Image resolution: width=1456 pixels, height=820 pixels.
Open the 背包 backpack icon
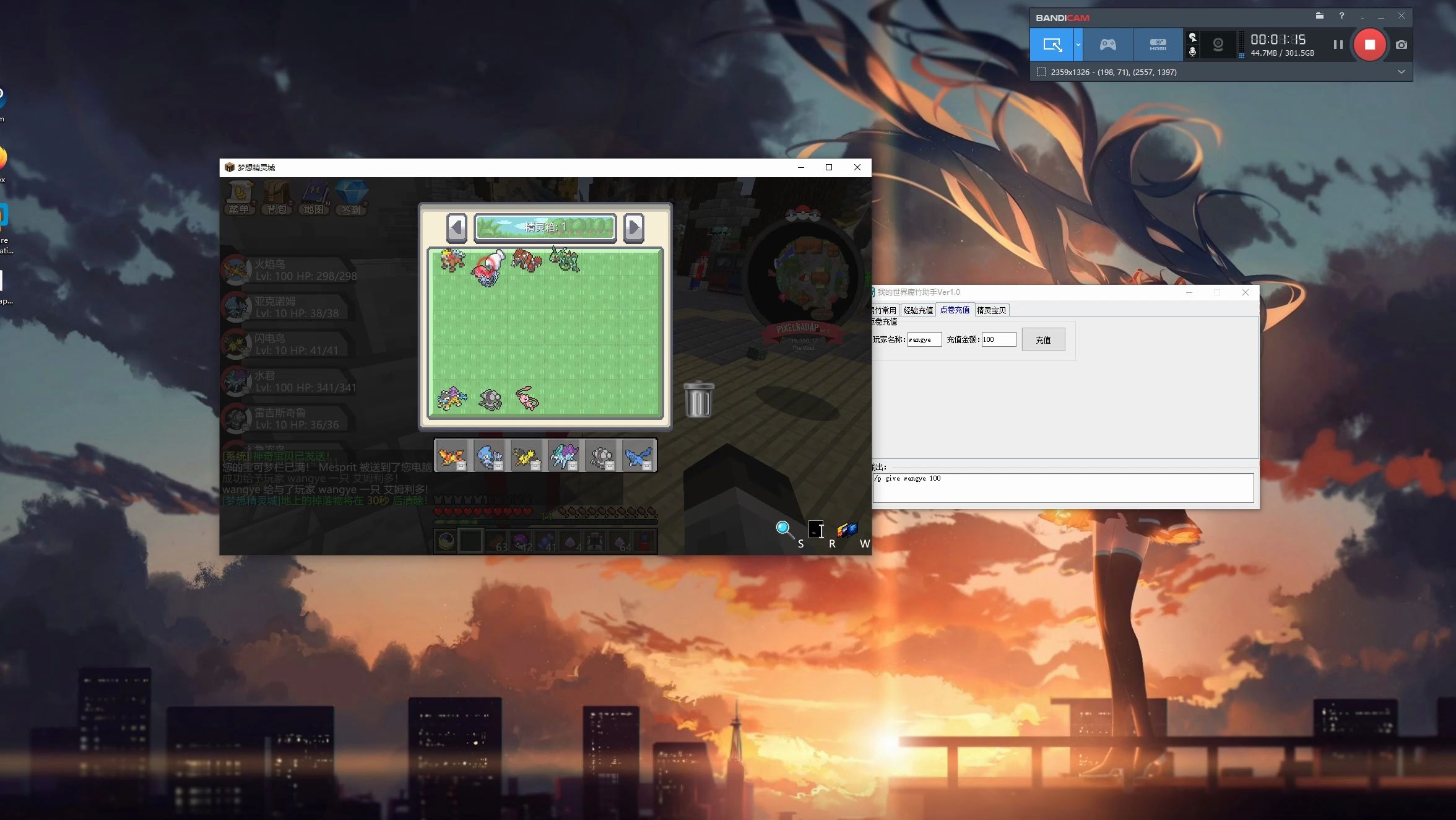pyautogui.click(x=277, y=198)
